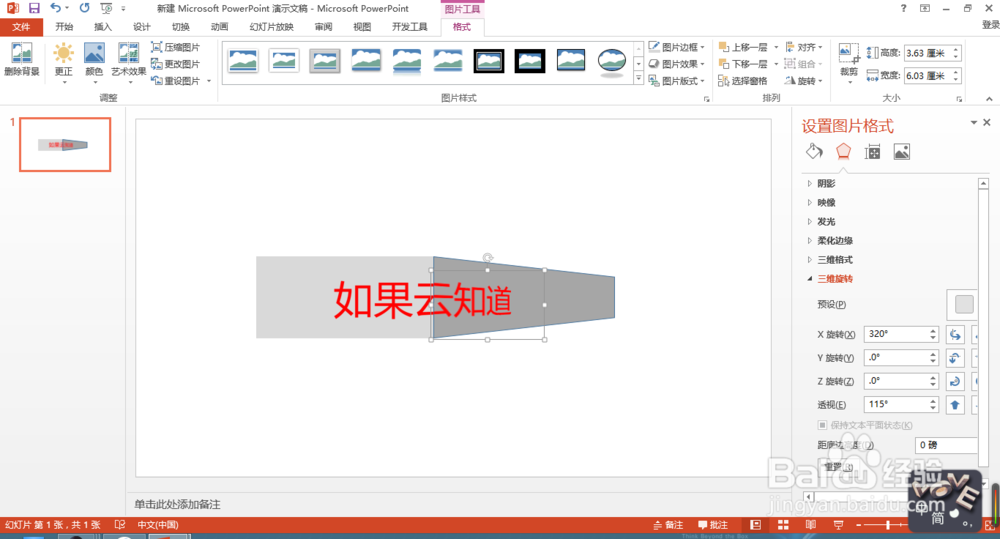Screen dimensions: 1000x539
Task: Switch to Fill & Line paint bucket icon
Action: tap(814, 152)
